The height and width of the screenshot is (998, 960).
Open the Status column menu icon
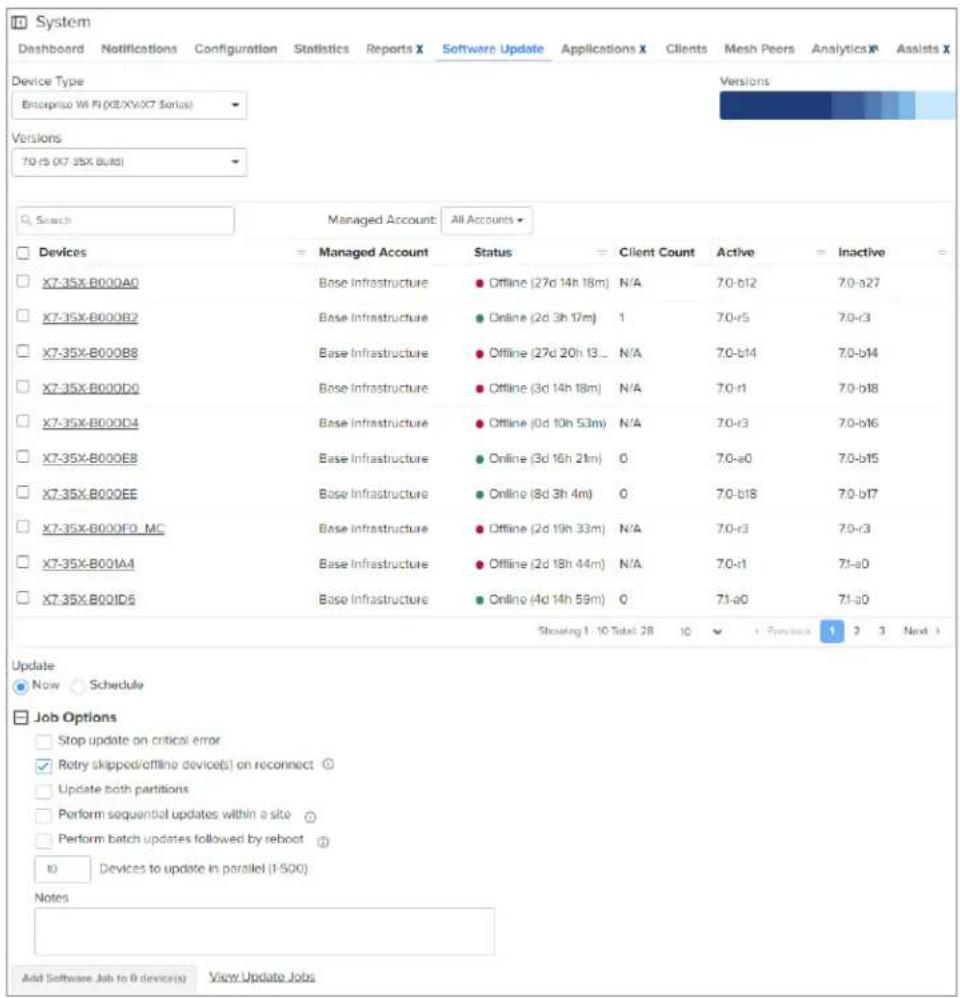602,253
